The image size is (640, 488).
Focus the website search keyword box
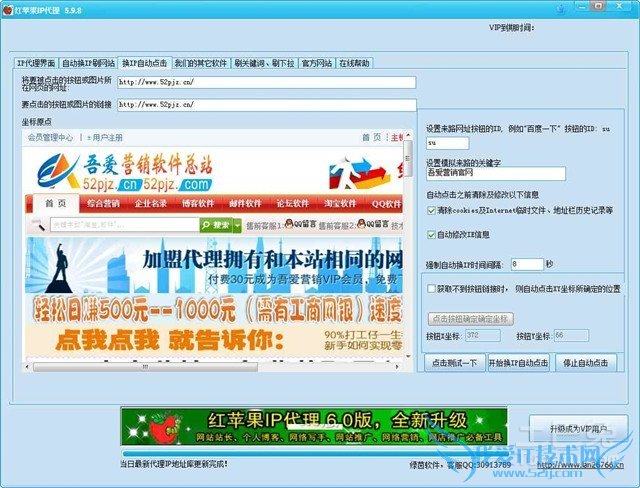point(124,225)
